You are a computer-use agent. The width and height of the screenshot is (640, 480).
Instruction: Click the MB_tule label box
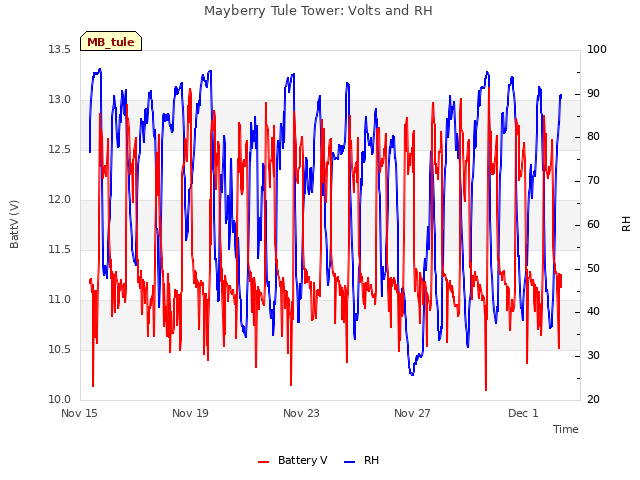point(111,41)
